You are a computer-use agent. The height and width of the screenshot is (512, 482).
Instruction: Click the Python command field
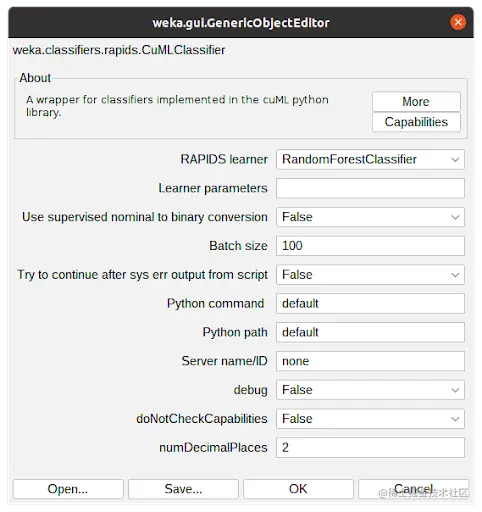click(x=370, y=303)
